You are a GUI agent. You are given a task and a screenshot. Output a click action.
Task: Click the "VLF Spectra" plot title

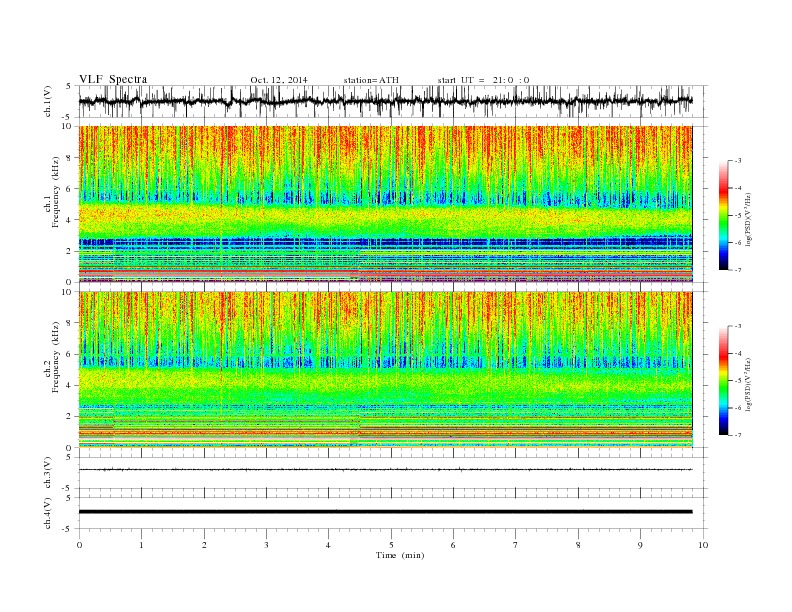click(113, 79)
